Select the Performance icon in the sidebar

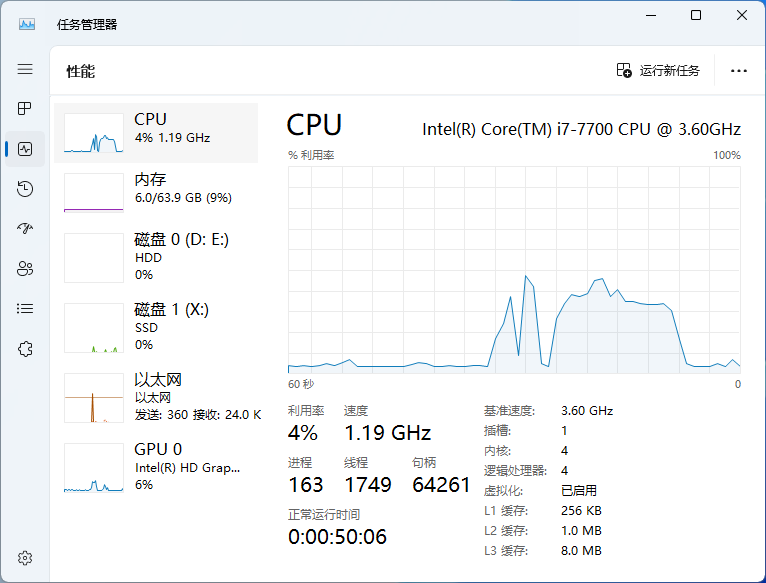pyautogui.click(x=25, y=149)
